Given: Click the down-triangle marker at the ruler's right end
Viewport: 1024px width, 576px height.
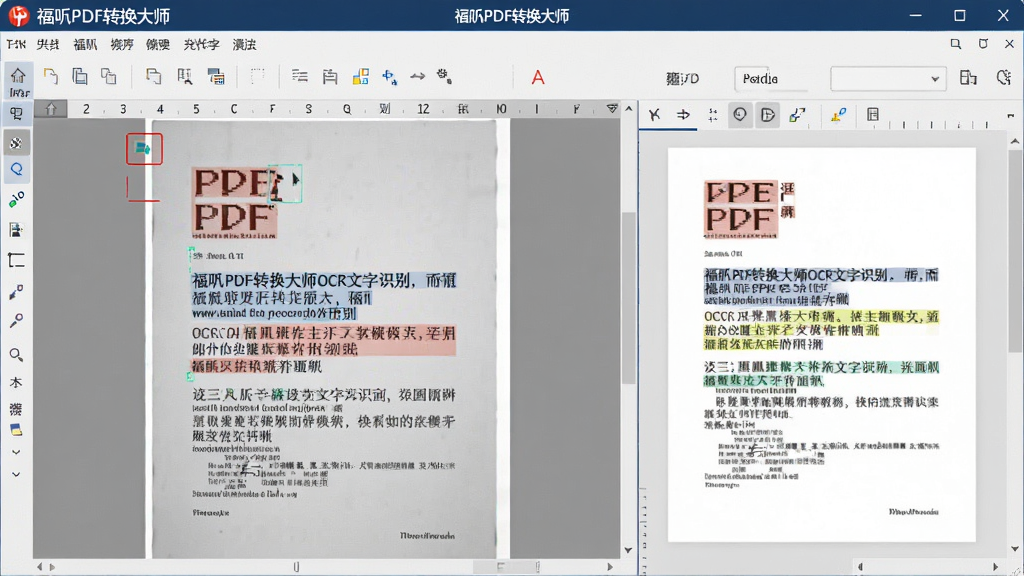Looking at the screenshot, I should coord(612,108).
